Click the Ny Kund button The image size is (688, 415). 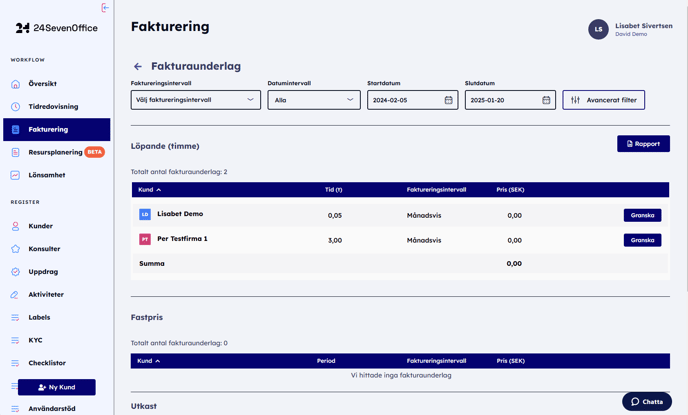57,387
